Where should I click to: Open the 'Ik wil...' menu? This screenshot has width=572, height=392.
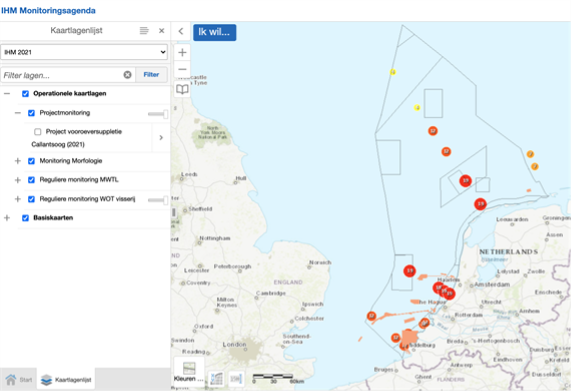point(214,32)
